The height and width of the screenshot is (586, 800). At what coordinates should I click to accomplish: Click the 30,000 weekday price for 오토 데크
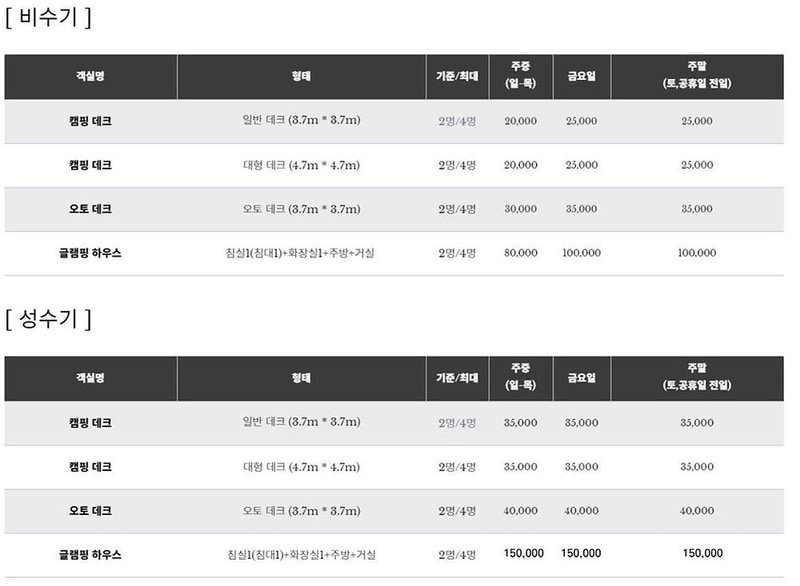point(521,209)
